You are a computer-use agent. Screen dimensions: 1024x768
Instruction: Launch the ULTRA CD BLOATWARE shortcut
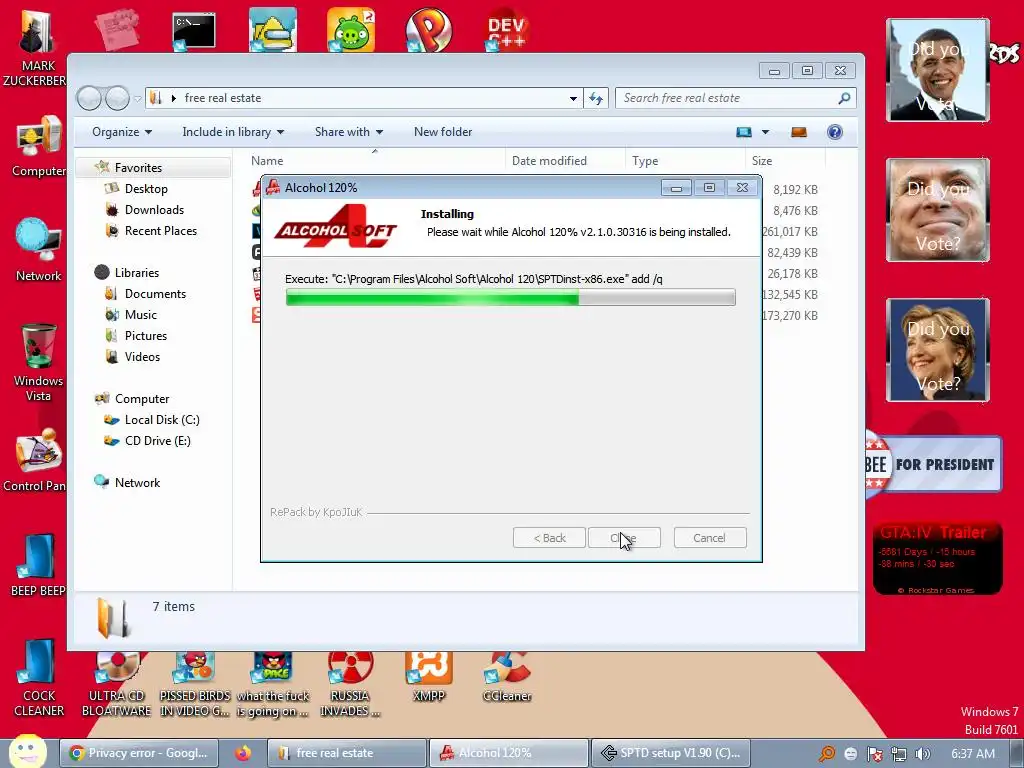tap(116, 684)
